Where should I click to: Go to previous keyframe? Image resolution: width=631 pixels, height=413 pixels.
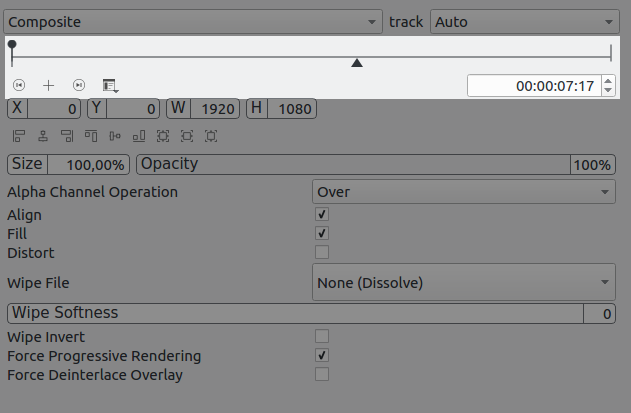tap(19, 86)
